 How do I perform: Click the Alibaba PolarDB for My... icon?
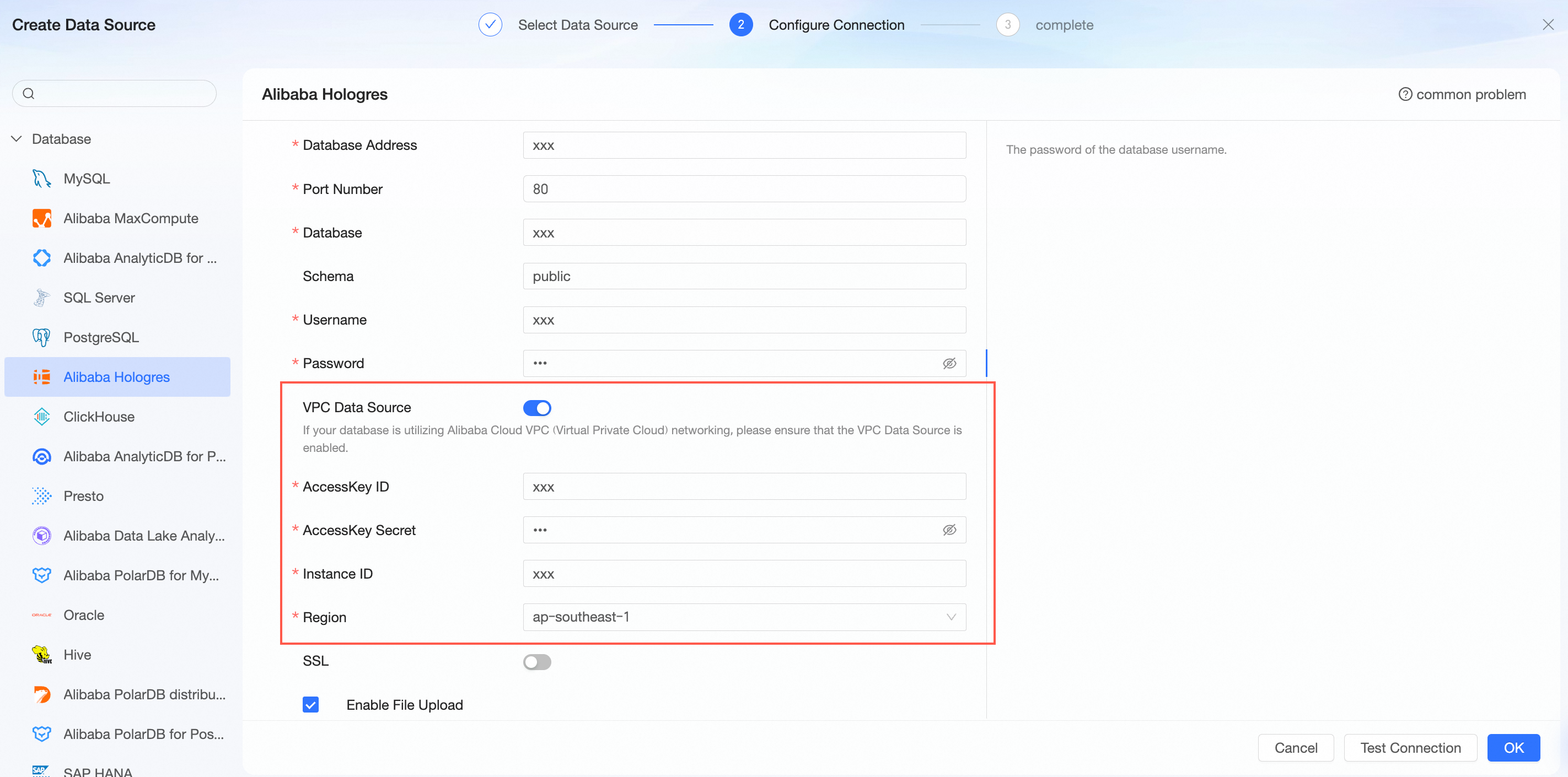[x=41, y=575]
